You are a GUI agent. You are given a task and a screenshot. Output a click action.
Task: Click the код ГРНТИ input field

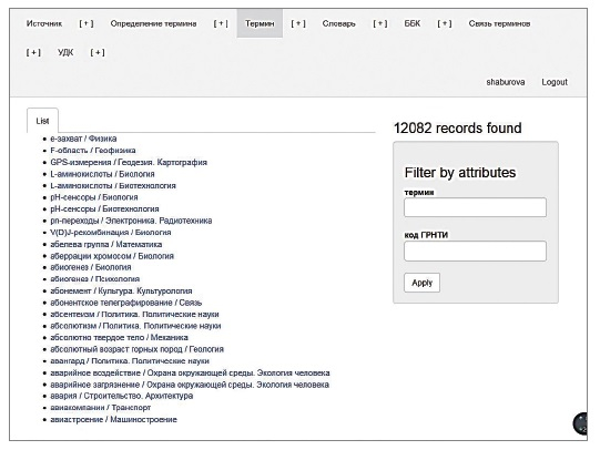click(x=475, y=251)
